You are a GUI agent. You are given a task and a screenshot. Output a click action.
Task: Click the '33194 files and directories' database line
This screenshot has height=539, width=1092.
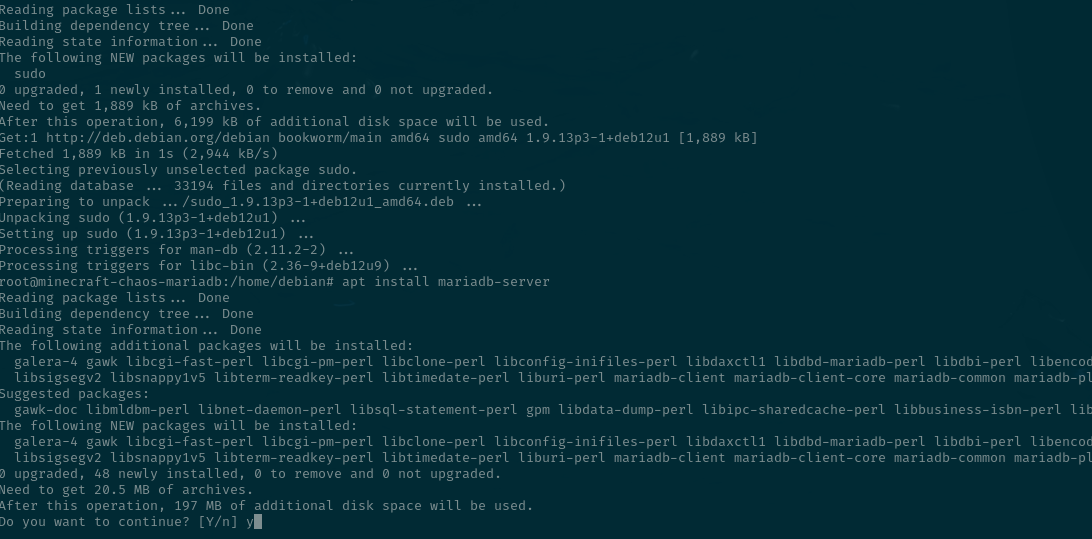coord(282,186)
